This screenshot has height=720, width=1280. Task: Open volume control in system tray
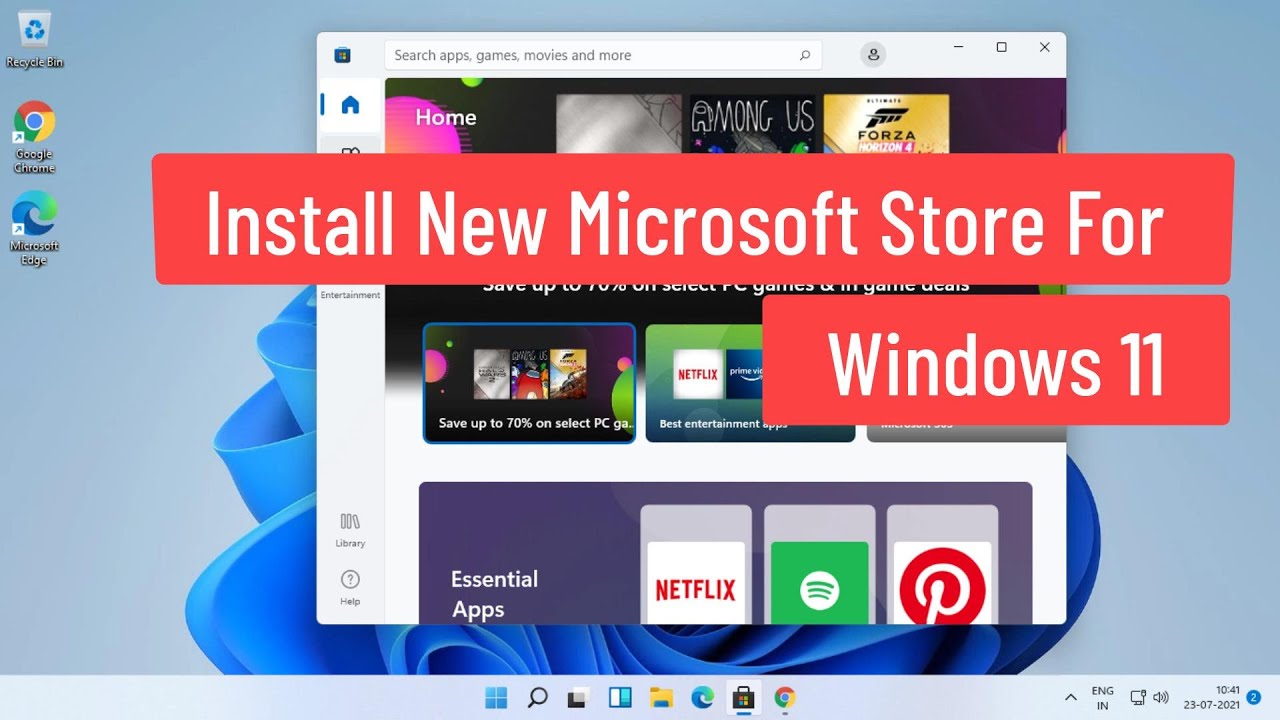pyautogui.click(x=1161, y=698)
